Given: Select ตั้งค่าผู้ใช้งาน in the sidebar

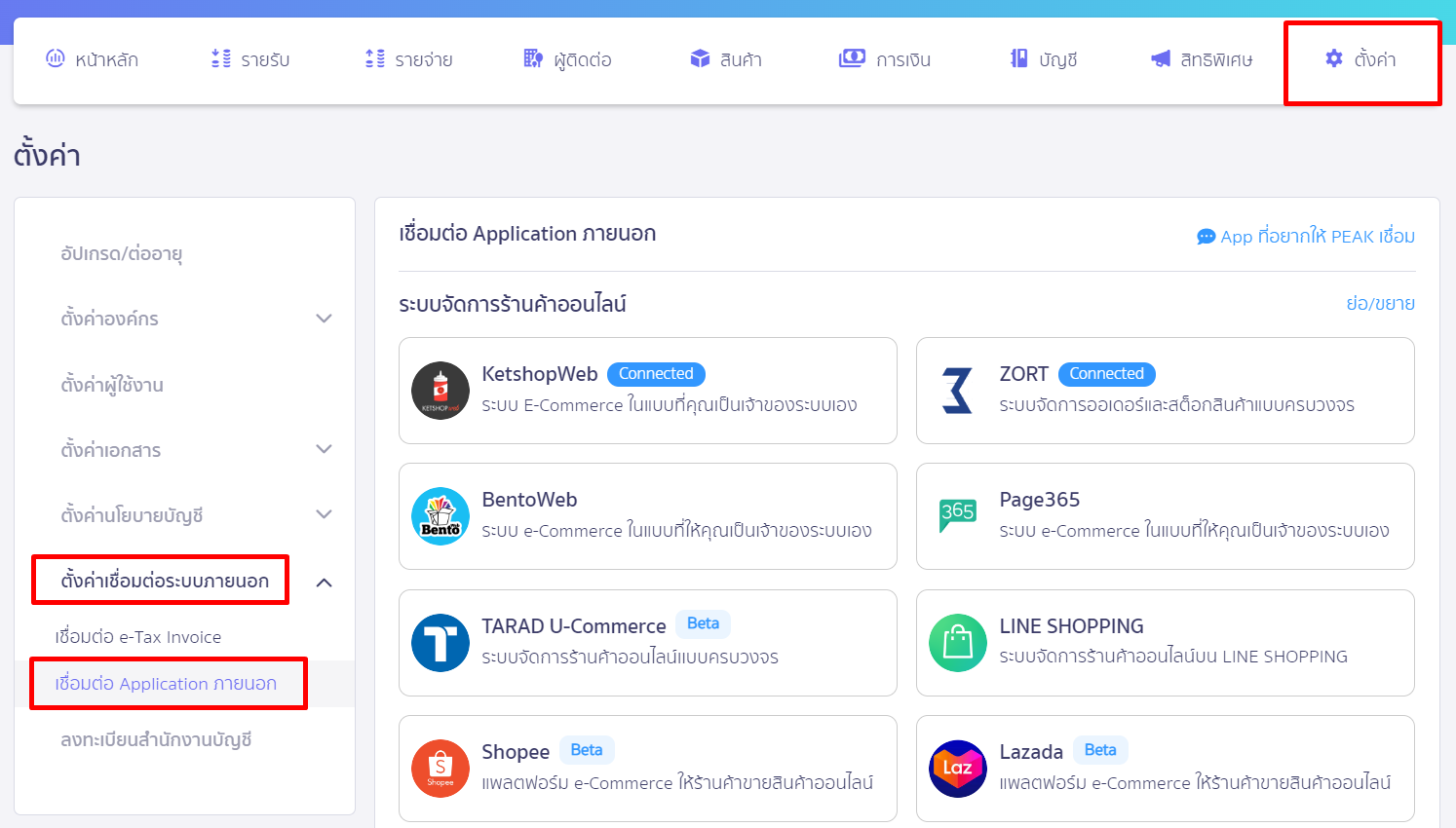Looking at the screenshot, I should point(112,385).
